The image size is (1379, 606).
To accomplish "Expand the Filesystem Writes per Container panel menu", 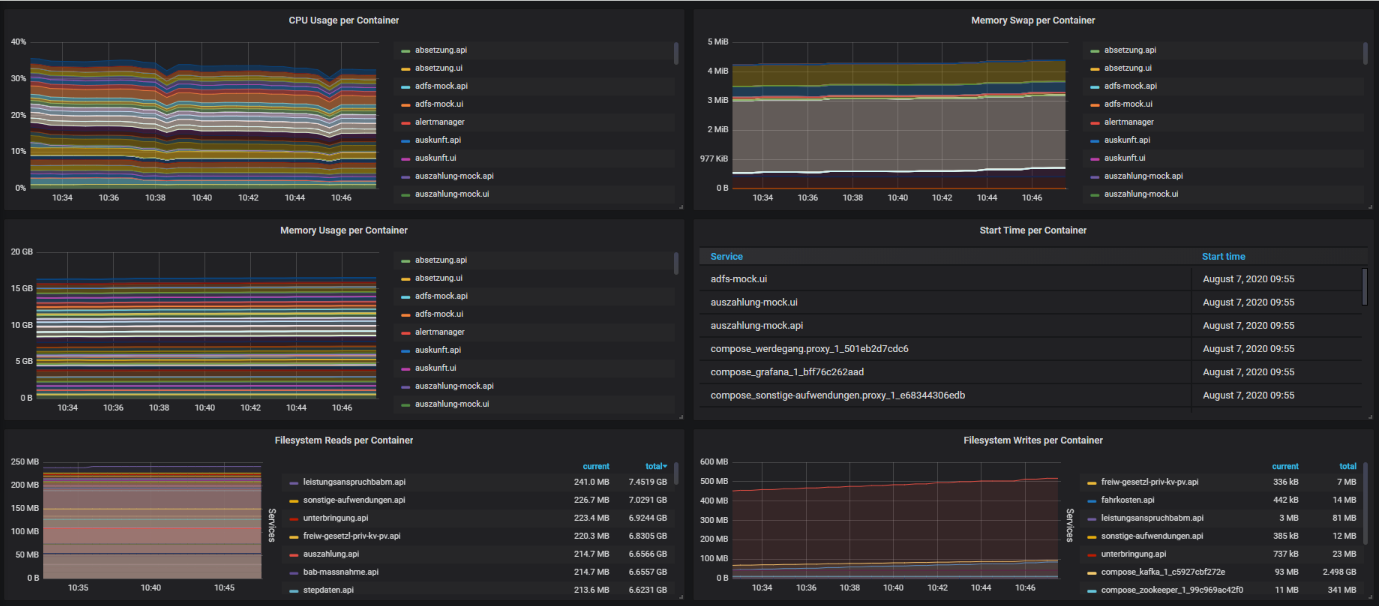I will (1033, 440).
